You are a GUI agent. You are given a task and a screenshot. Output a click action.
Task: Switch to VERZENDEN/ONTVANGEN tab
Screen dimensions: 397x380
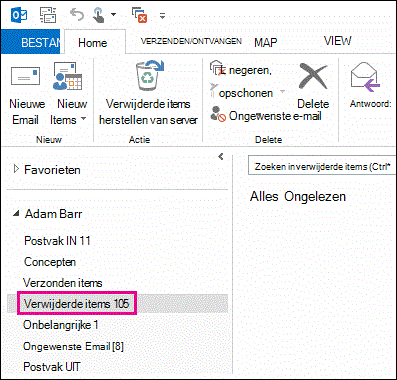click(191, 41)
